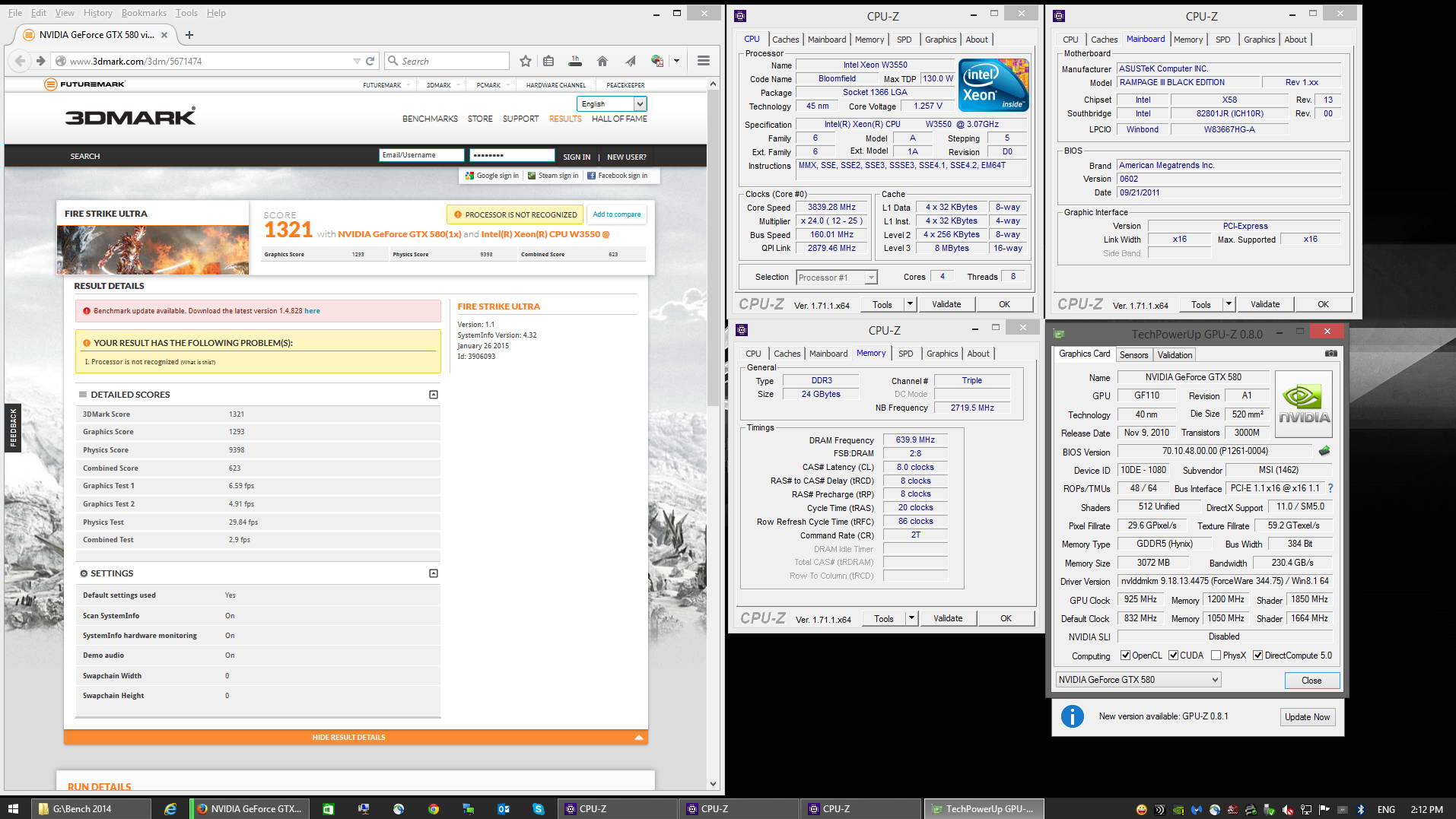This screenshot has height=819, width=1456.
Task: Open the paper plane send icon in the toolbar
Action: 630,61
